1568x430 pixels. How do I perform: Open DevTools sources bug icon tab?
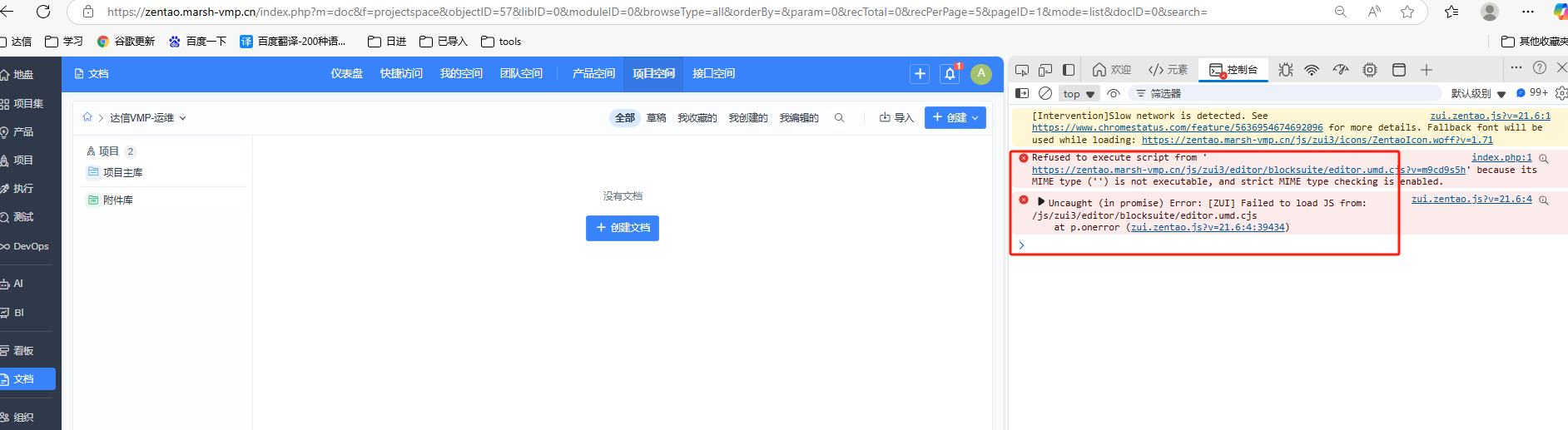click(1286, 70)
